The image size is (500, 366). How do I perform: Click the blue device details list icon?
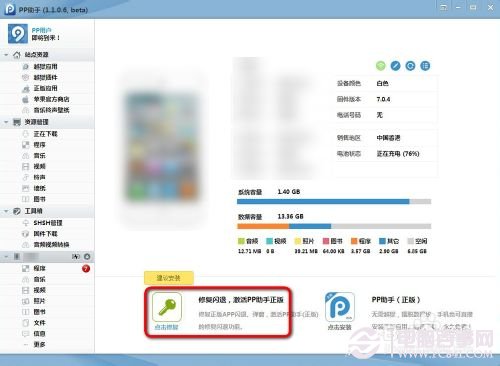(425, 66)
